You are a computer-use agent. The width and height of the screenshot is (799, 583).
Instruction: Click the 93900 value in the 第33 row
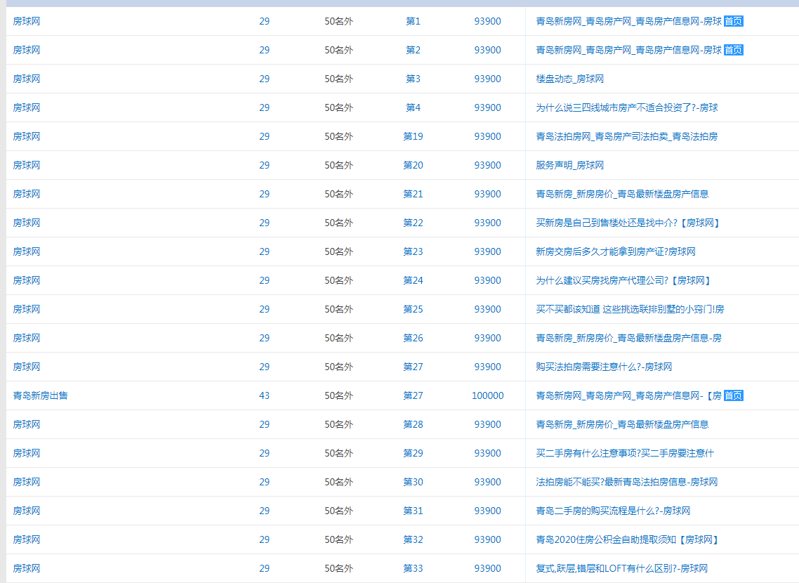488,568
